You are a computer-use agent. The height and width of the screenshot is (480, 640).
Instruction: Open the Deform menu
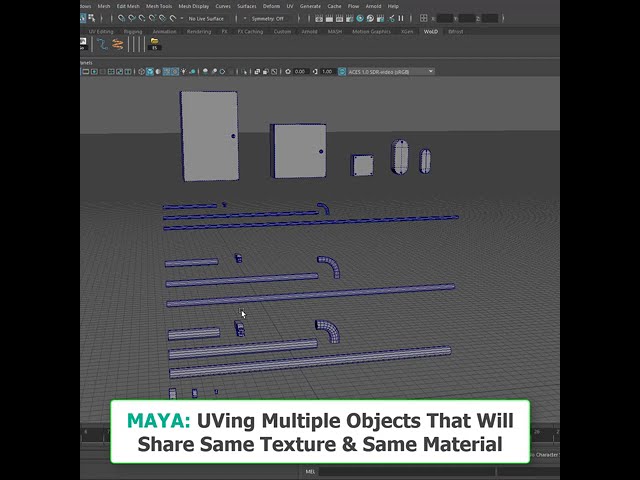[x=271, y=6]
